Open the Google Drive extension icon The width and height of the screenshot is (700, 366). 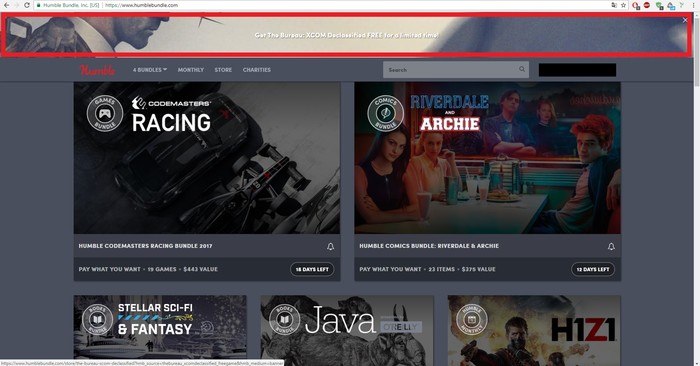pos(671,5)
